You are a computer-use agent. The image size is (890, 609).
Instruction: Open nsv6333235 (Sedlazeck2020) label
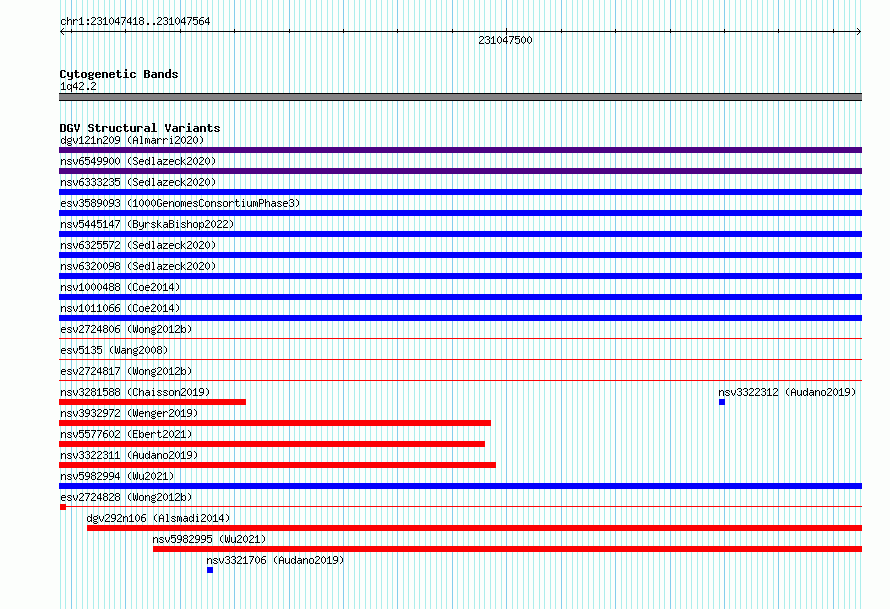pyautogui.click(x=138, y=182)
